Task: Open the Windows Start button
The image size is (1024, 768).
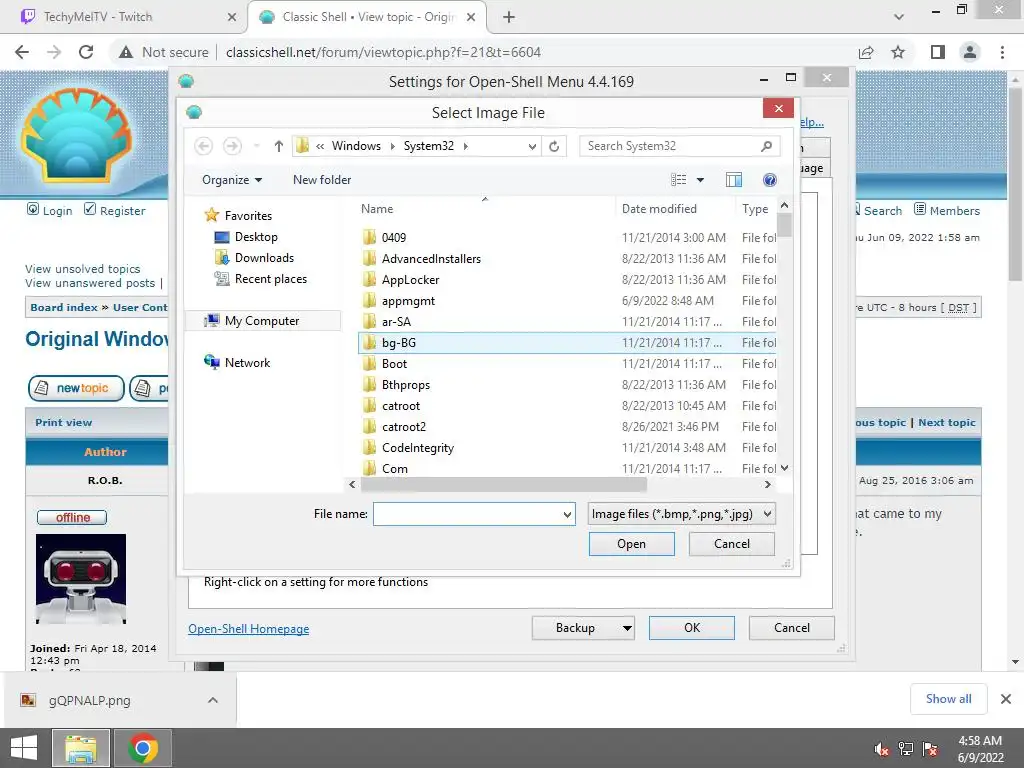Action: [x=24, y=748]
